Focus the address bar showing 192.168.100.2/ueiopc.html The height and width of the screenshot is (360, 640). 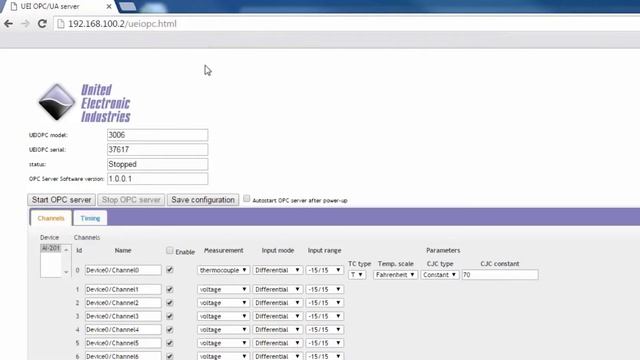(347, 24)
